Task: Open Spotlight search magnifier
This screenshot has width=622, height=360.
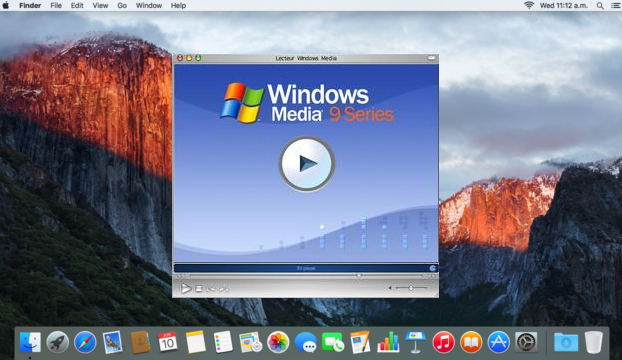Action: [600, 6]
